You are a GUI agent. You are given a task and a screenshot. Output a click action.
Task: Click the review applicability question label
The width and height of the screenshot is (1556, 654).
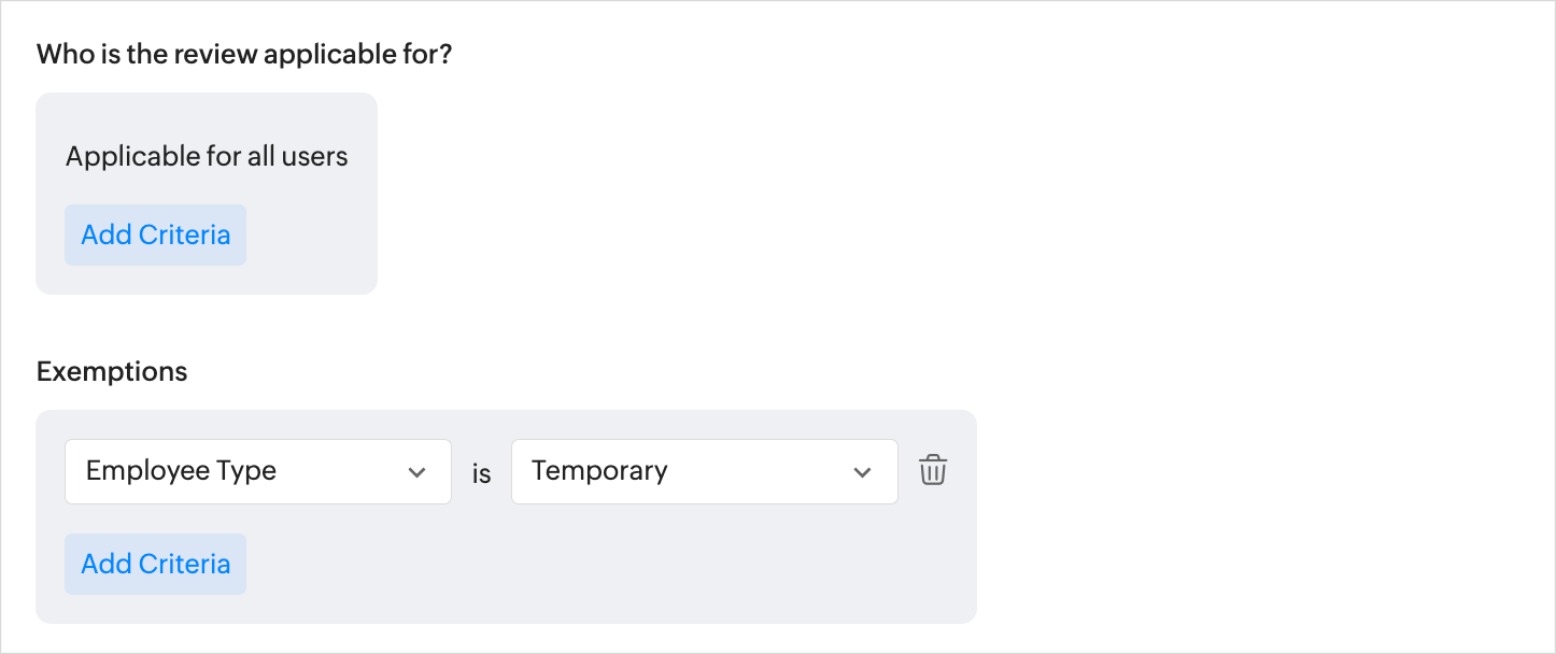pyautogui.click(x=244, y=54)
